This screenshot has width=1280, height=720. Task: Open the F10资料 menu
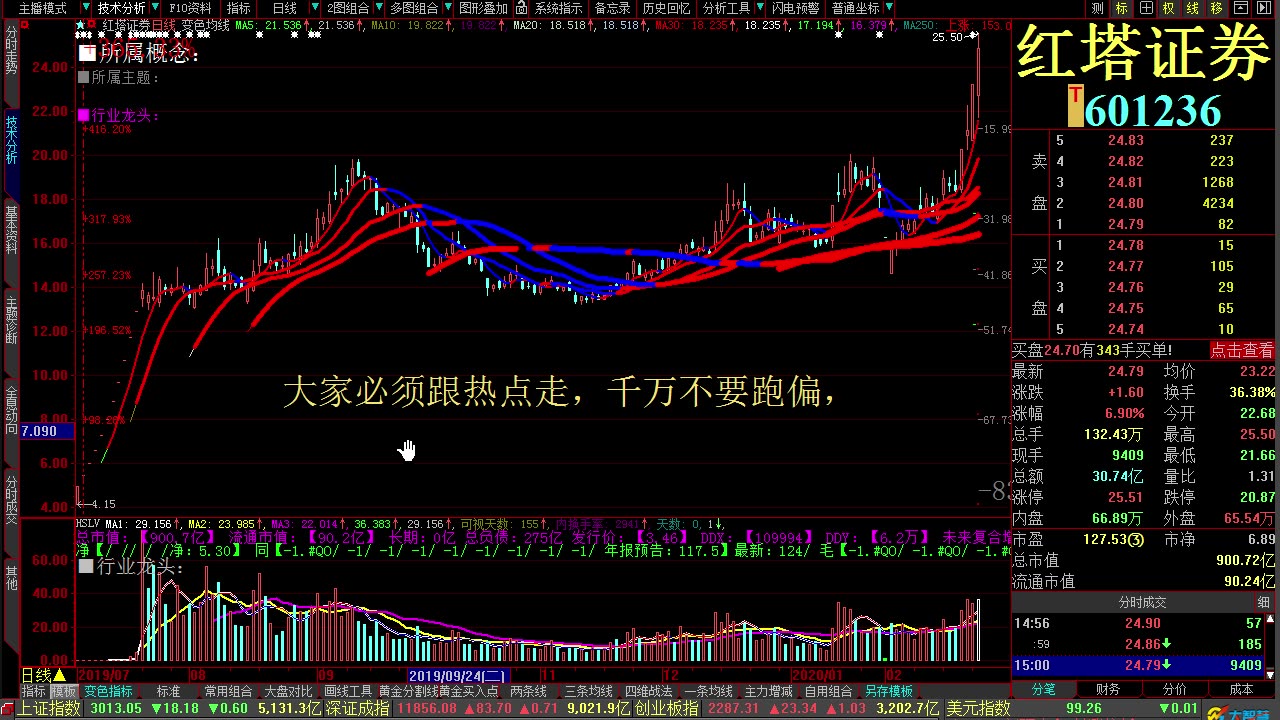(190, 8)
